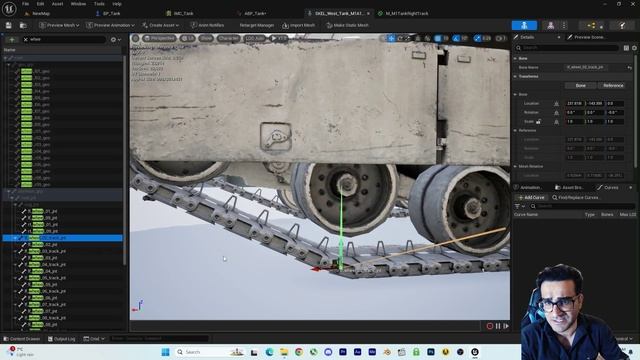The width and height of the screenshot is (640, 360).
Task: Switch to Skeleton editor mode
Action: coord(524,25)
